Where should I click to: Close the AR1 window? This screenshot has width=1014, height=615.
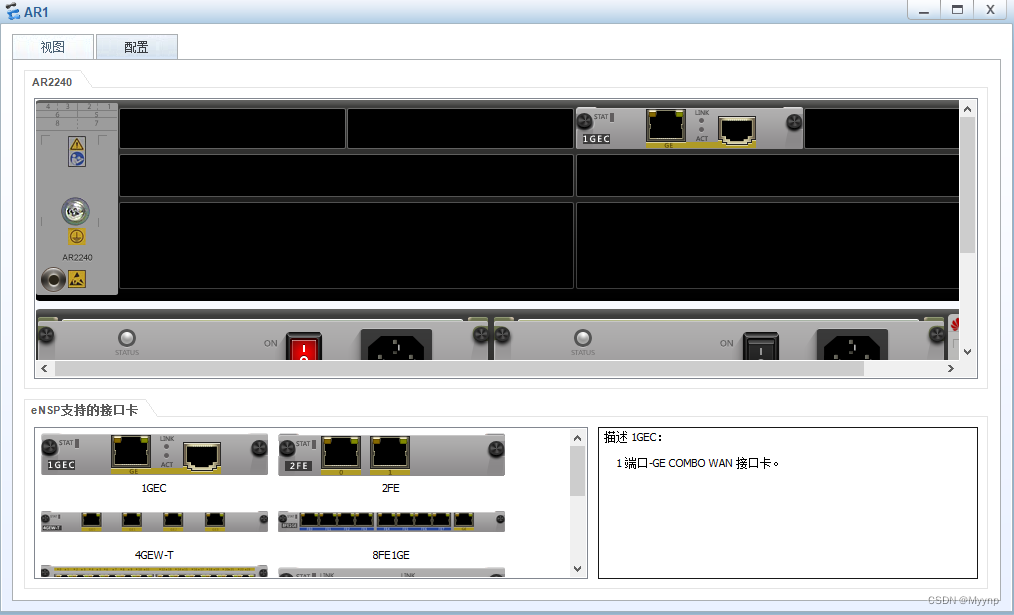coord(990,10)
